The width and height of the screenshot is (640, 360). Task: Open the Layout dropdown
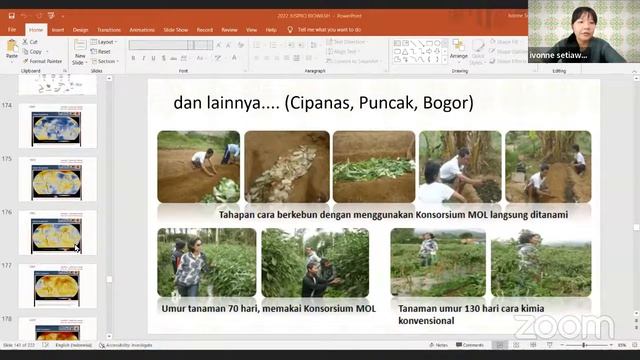tap(104, 42)
